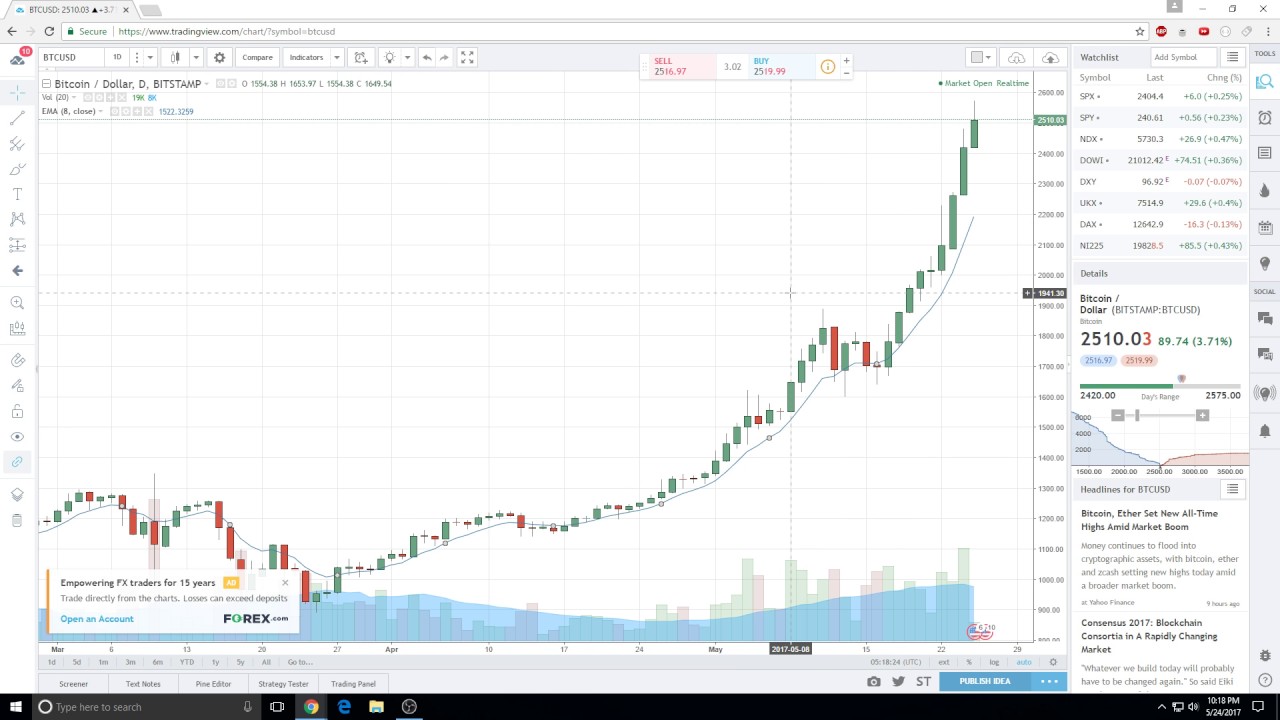The image size is (1280, 720).
Task: Toggle auto scale on price axis
Action: point(1023,662)
